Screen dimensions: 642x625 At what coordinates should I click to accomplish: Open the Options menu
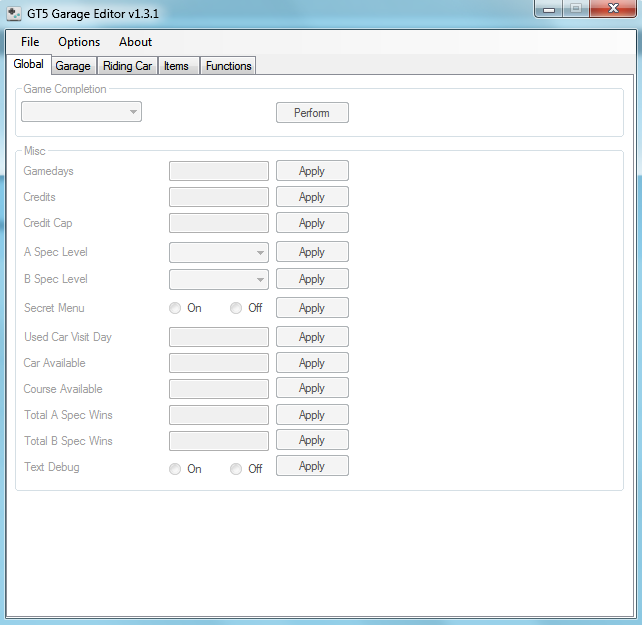[79, 42]
